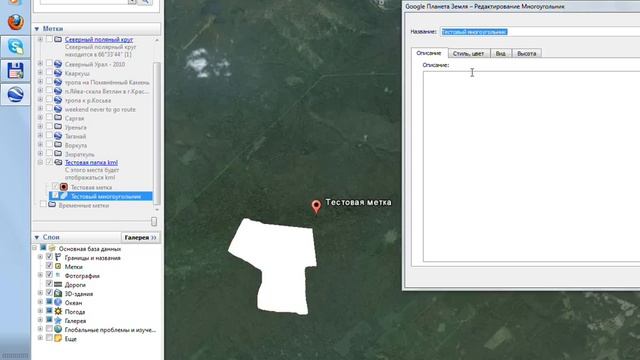This screenshot has height=360, width=640.
Task: Click the Дороги layer icon
Action: [58, 284]
